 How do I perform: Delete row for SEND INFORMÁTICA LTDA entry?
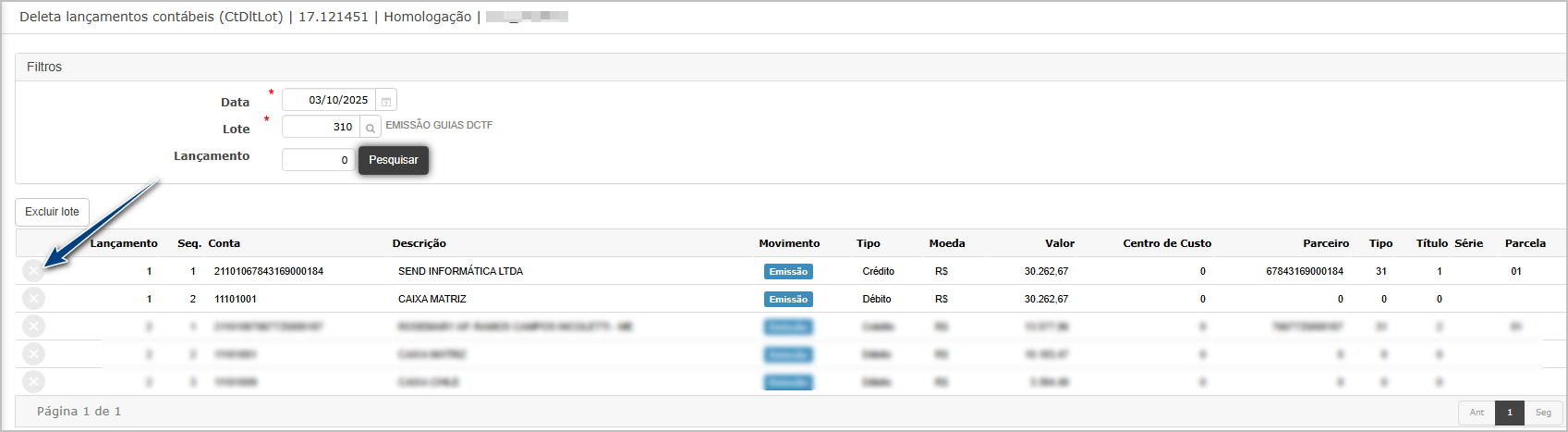[x=33, y=271]
